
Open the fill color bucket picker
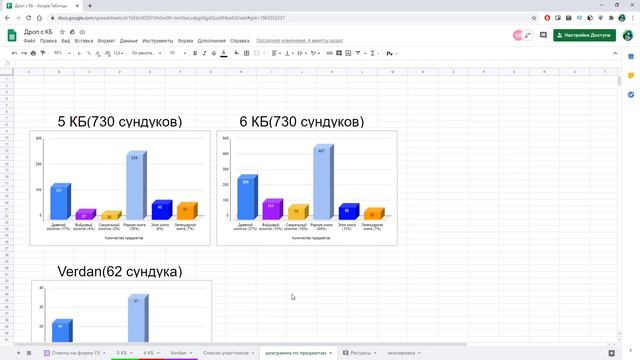pos(237,53)
